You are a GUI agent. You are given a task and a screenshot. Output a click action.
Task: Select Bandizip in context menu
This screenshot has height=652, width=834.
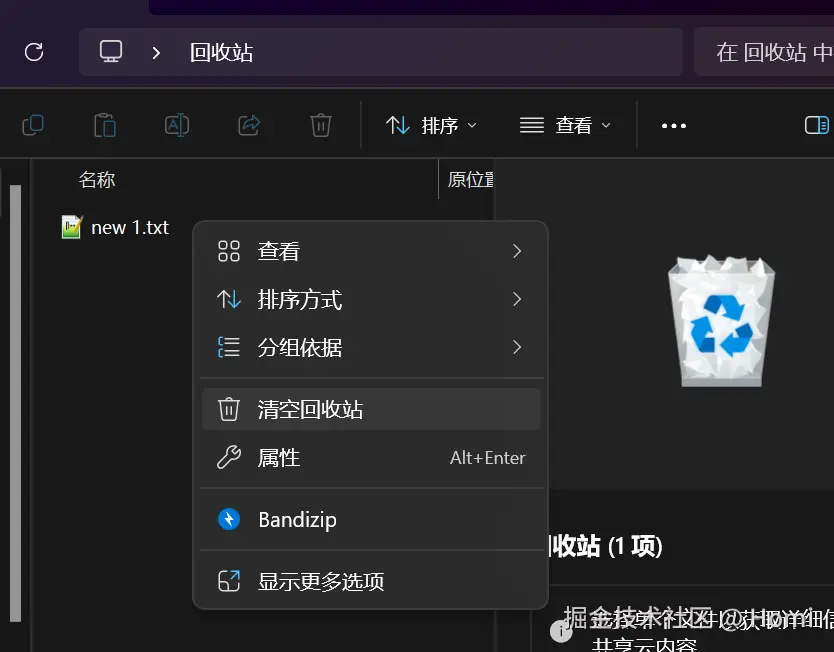point(371,519)
